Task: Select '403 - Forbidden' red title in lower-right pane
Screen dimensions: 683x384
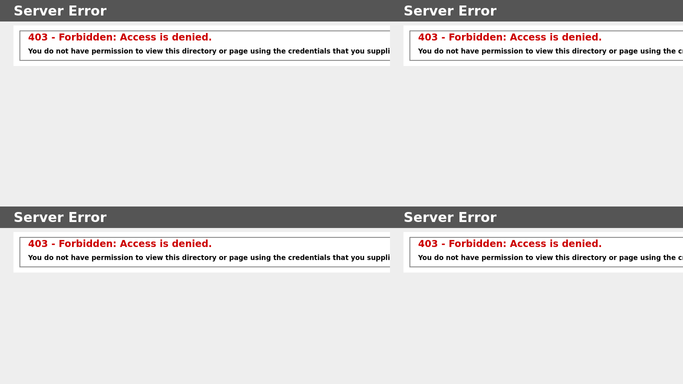Action: (x=510, y=243)
